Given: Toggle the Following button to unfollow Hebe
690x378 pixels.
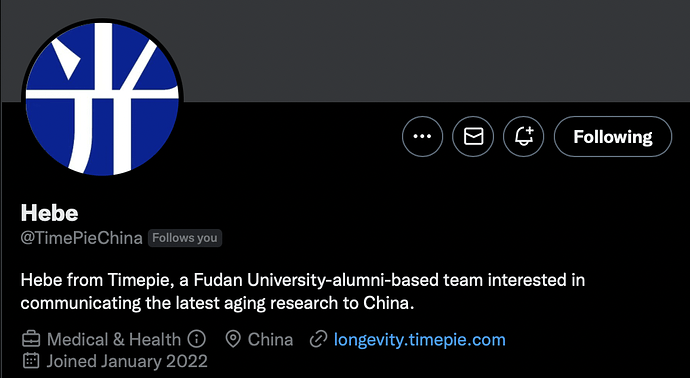Looking at the screenshot, I should coord(613,136).
